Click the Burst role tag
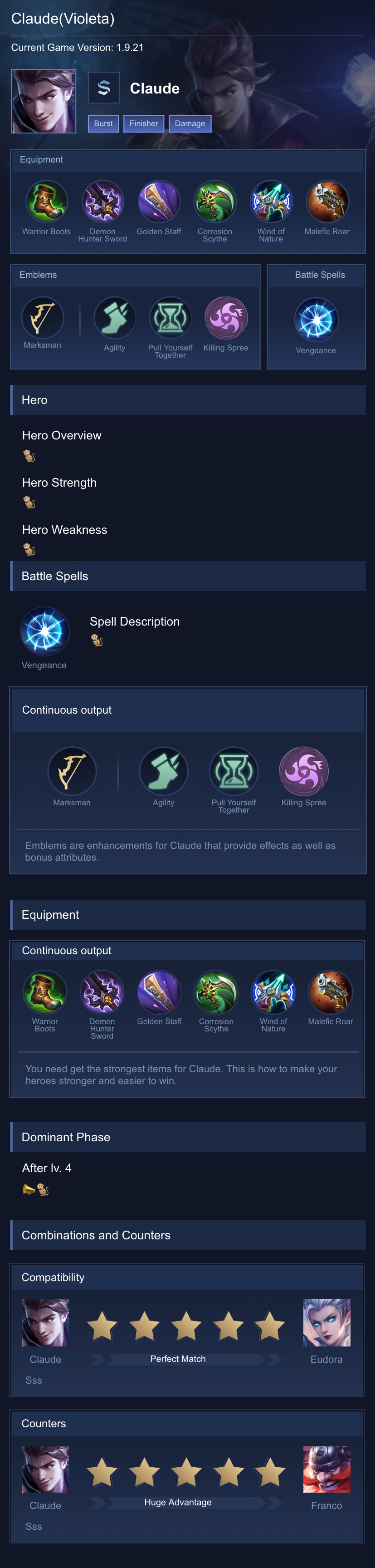375x1568 pixels. tap(103, 123)
